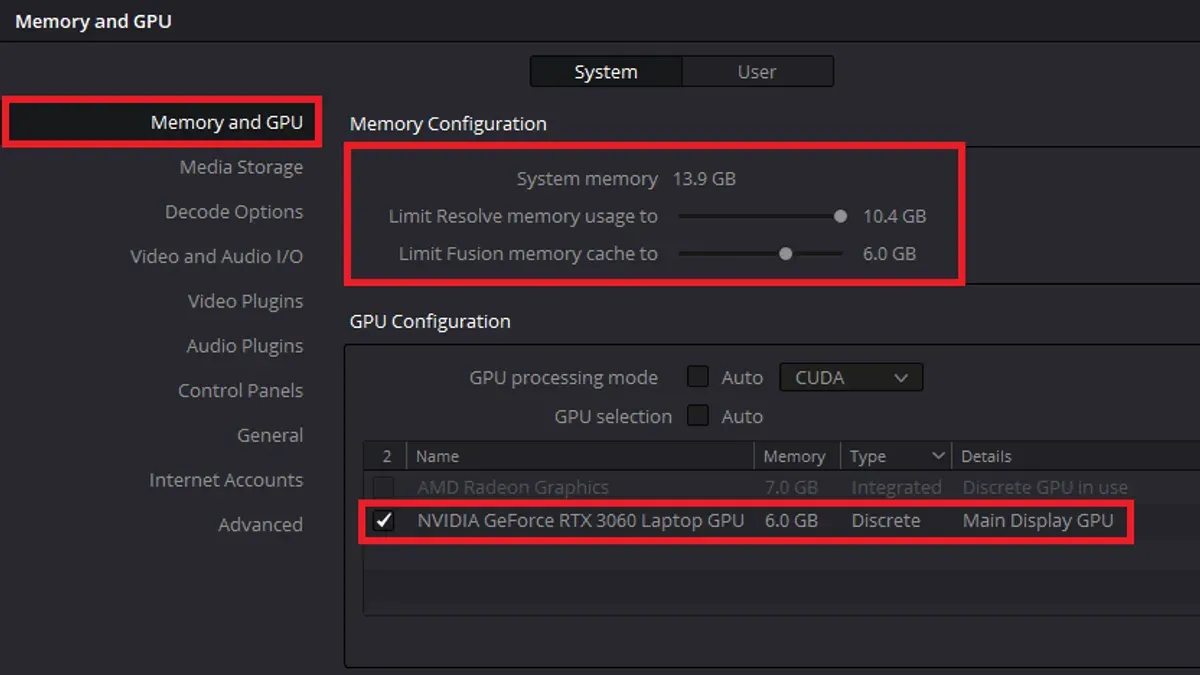This screenshot has height=675, width=1200.
Task: Click the '10.4 GB' Resolve memory value
Action: tap(895, 216)
